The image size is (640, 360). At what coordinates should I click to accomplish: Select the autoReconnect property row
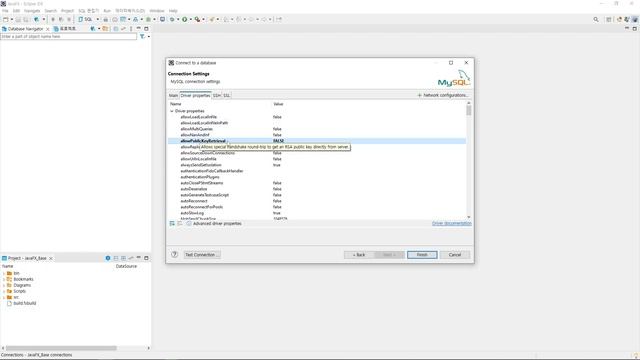point(317,201)
